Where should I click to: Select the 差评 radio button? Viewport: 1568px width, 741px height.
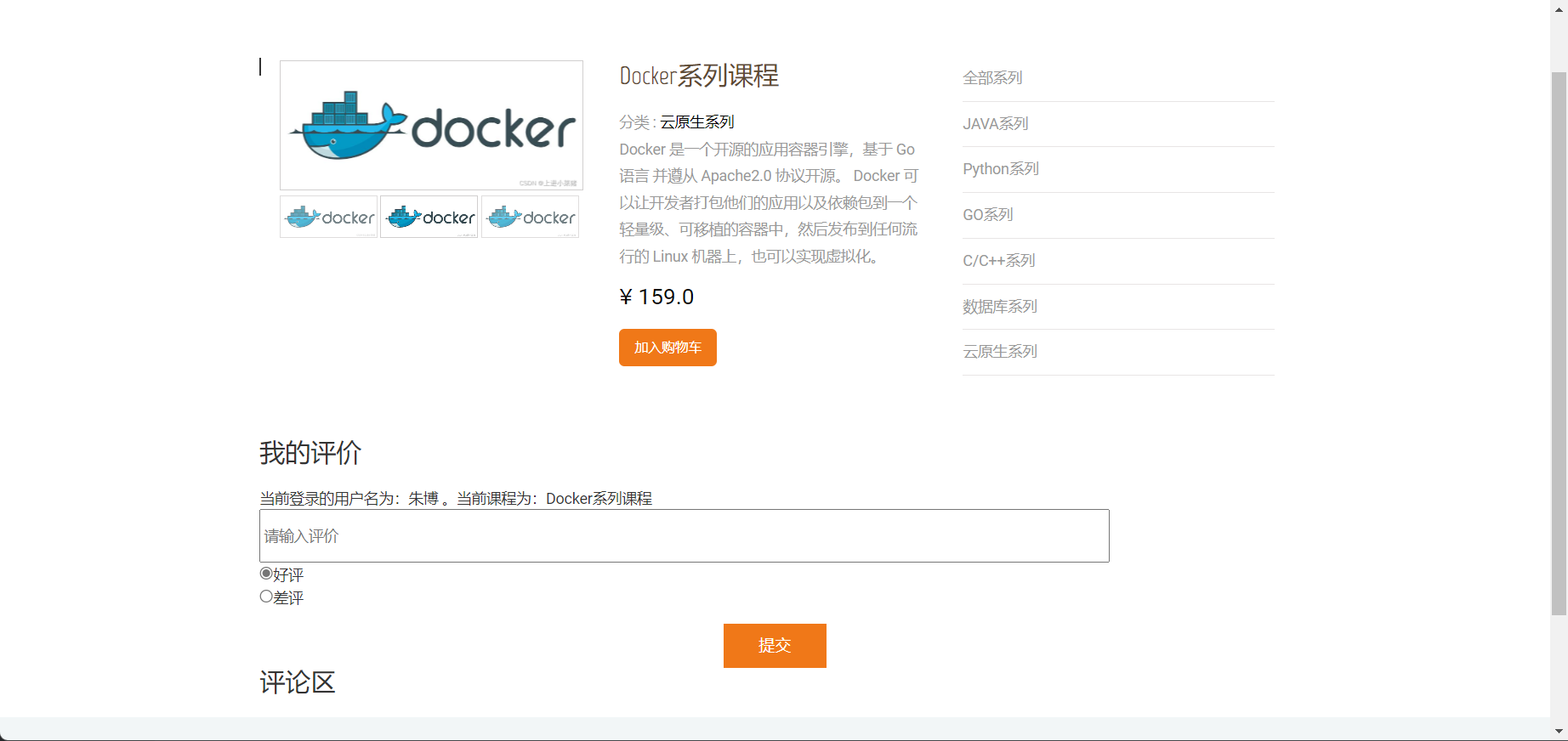click(266, 597)
